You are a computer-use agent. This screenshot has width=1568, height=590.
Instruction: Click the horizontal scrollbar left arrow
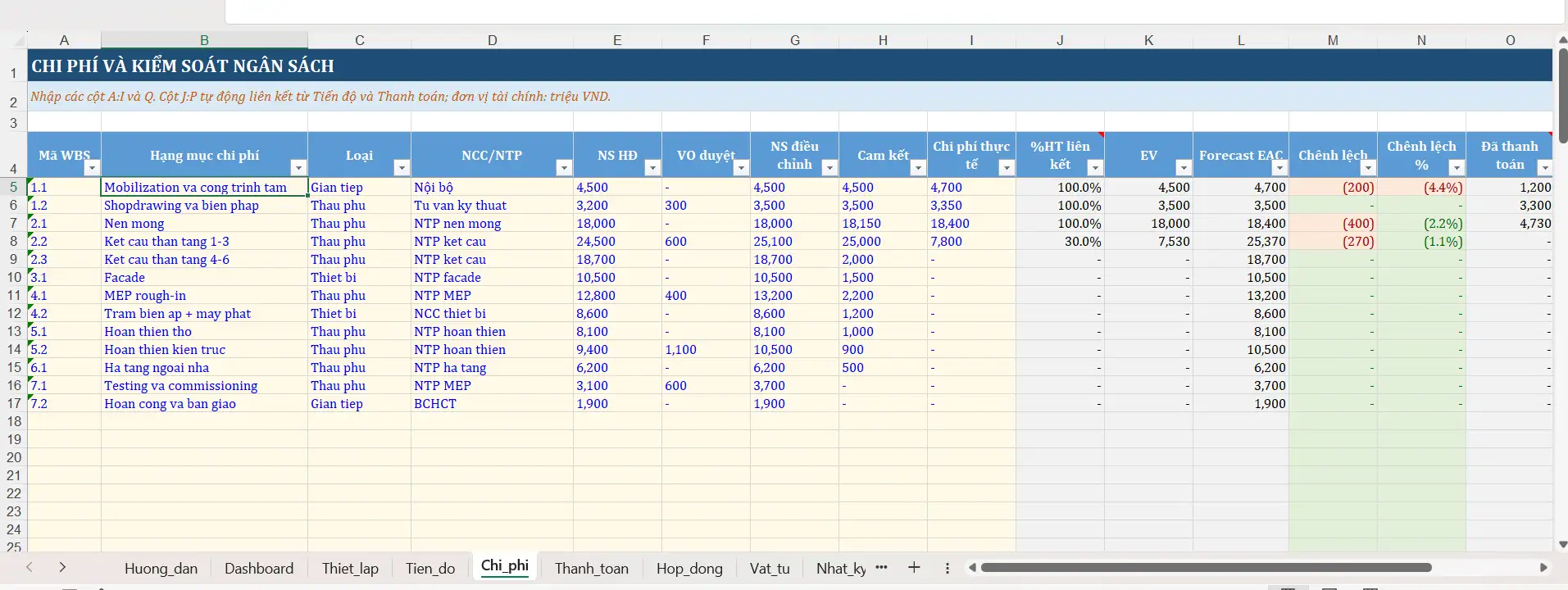coord(973,567)
